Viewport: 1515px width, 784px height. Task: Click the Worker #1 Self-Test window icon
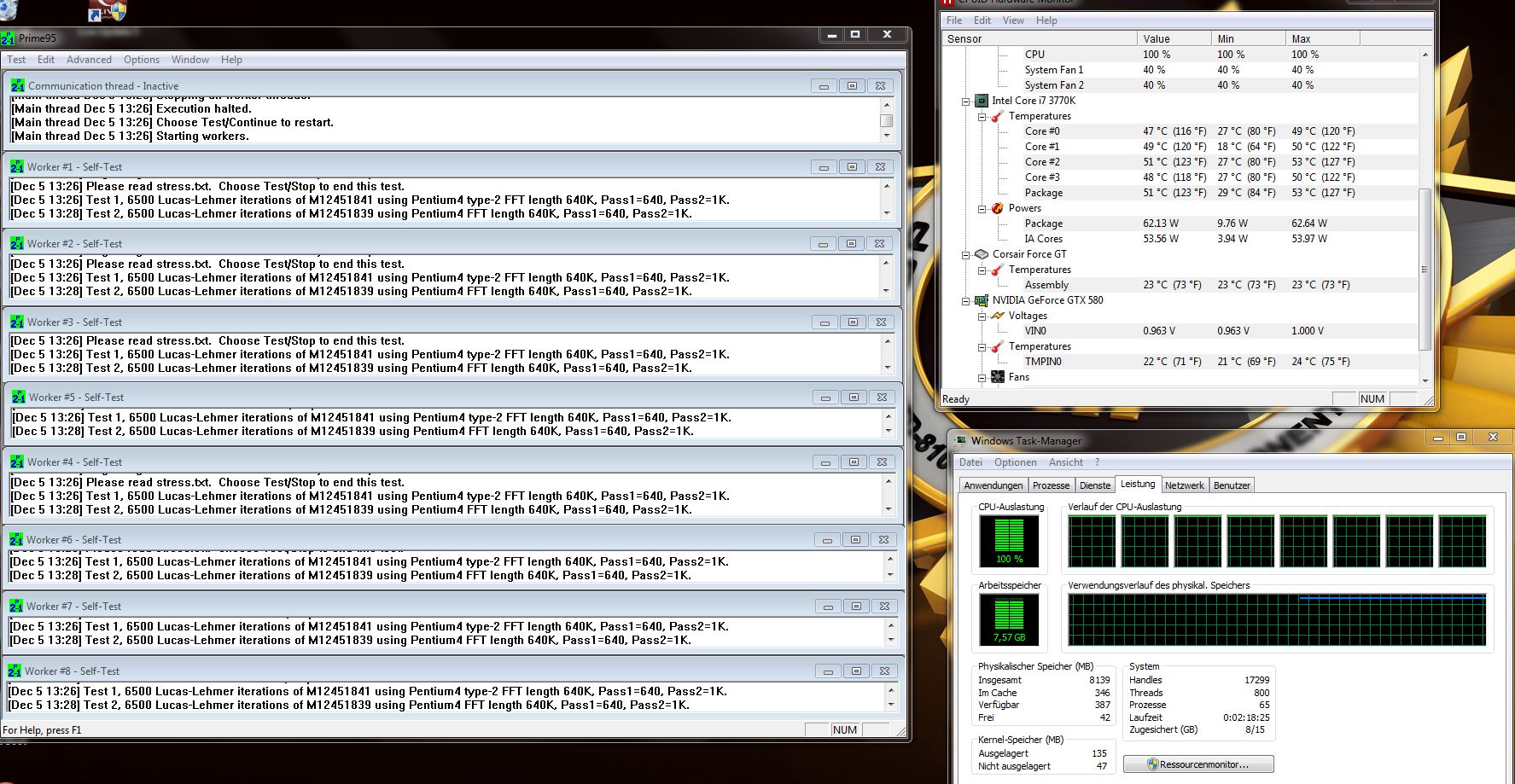(17, 166)
